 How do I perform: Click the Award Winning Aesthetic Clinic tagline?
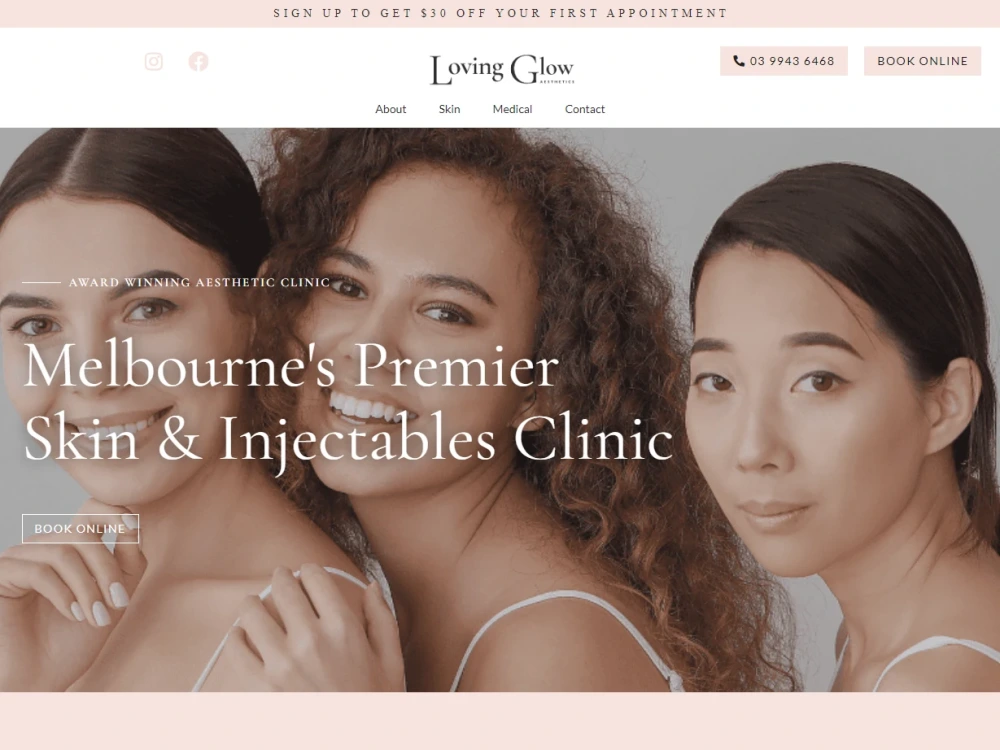point(200,282)
